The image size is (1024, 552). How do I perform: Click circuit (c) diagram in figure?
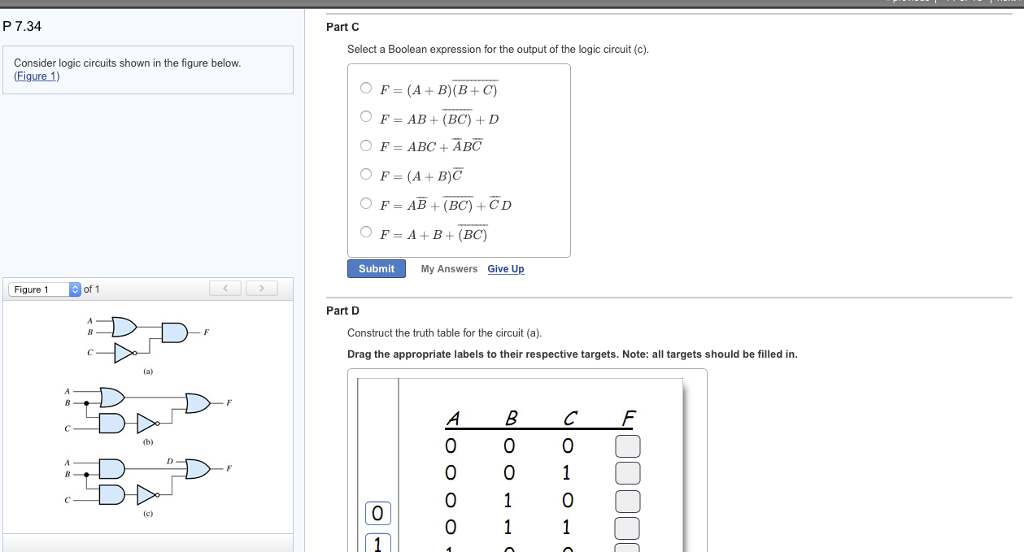(x=148, y=484)
